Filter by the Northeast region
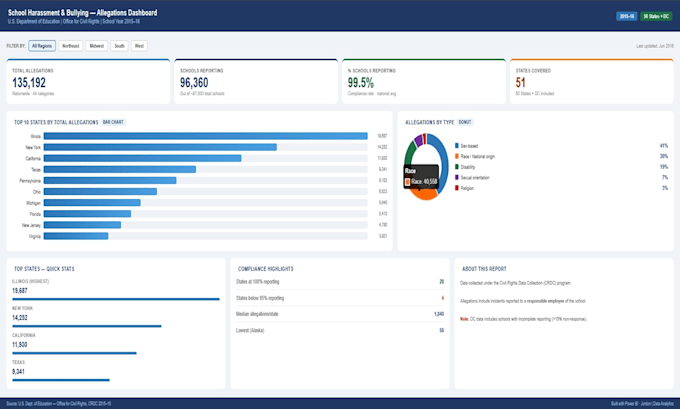 pos(71,46)
